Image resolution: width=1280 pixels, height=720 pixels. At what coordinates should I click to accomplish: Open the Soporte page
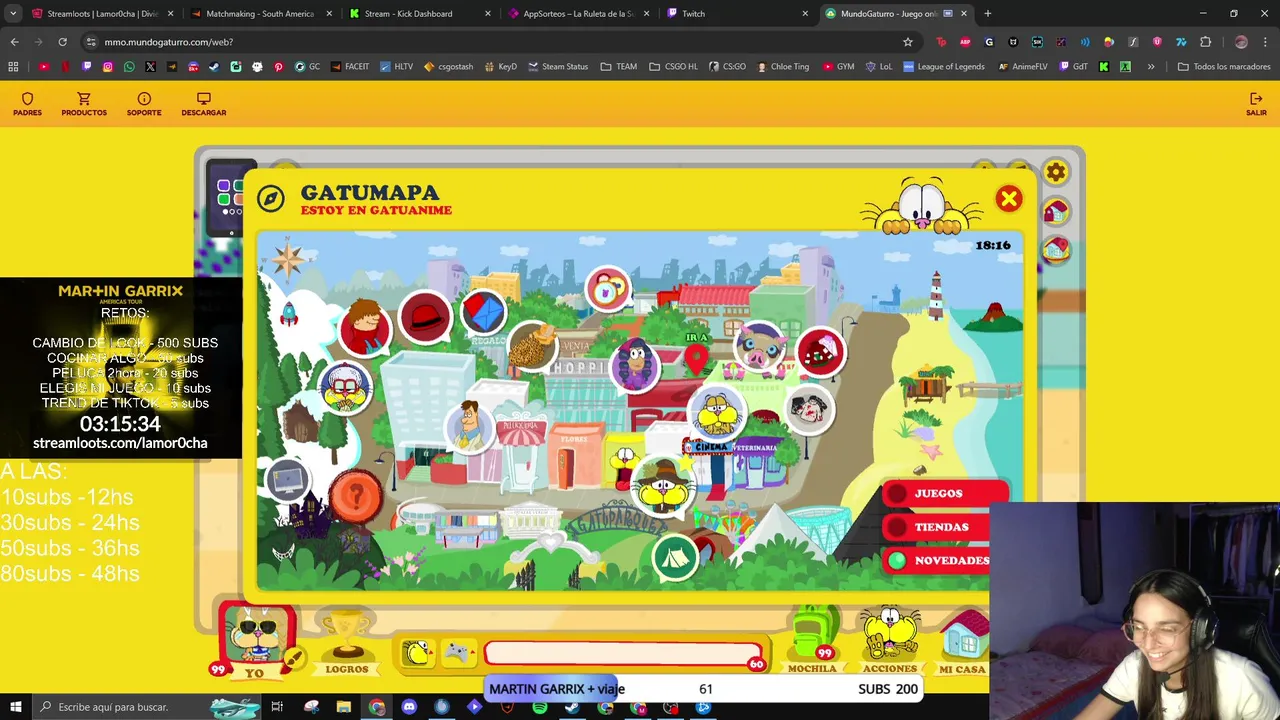(x=144, y=104)
